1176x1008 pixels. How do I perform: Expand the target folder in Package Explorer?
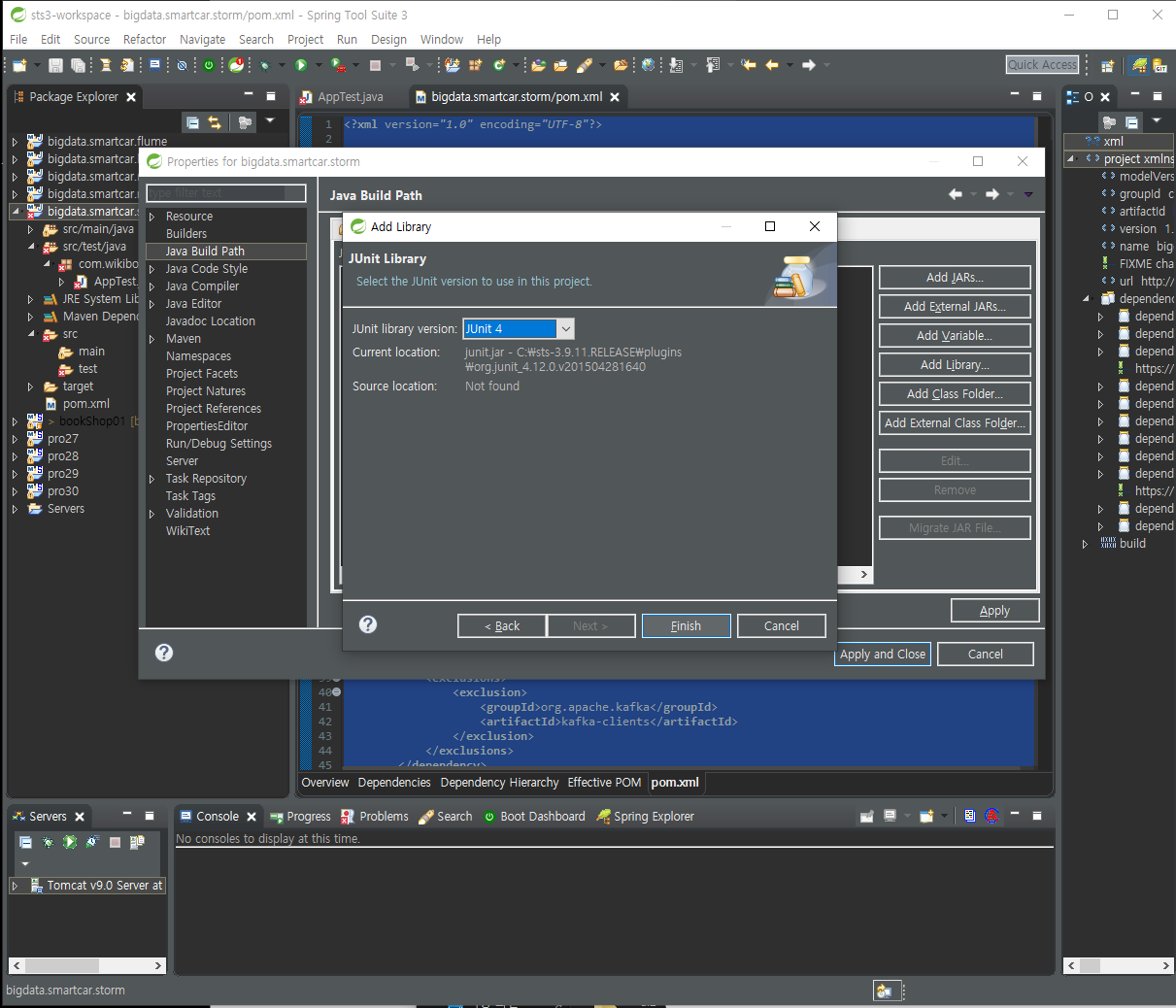tap(30, 386)
